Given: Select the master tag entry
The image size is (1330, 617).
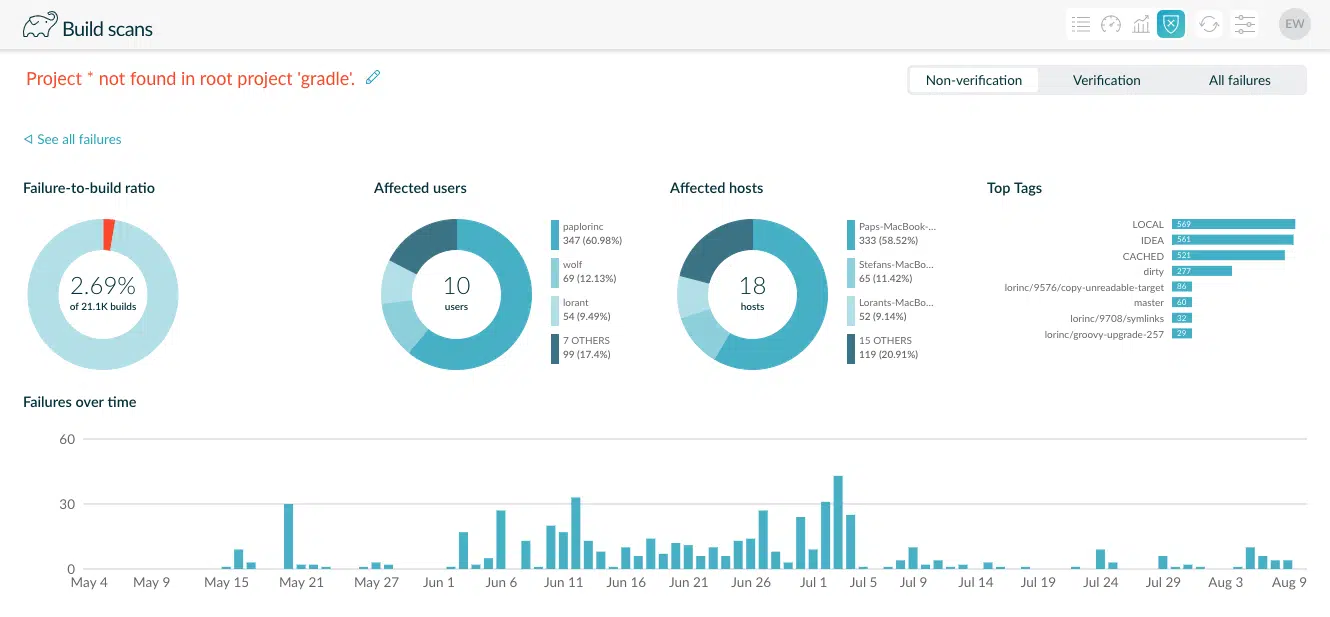Looking at the screenshot, I should coord(1182,302).
